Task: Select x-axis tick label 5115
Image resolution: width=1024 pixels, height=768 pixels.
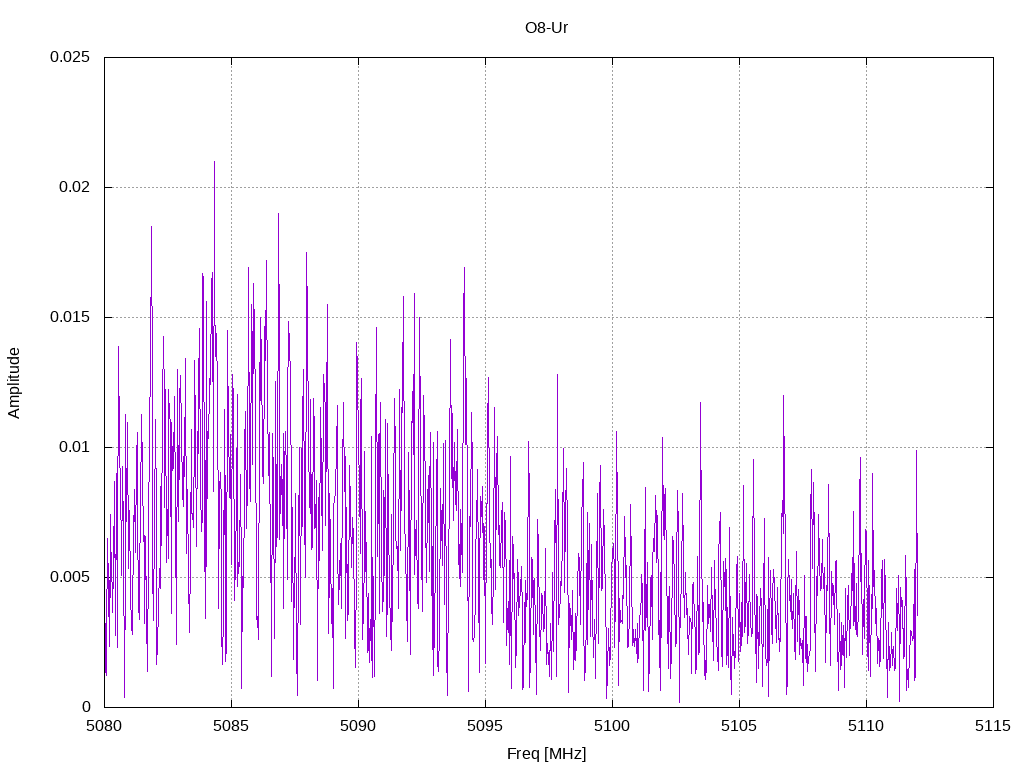Action: [993, 726]
